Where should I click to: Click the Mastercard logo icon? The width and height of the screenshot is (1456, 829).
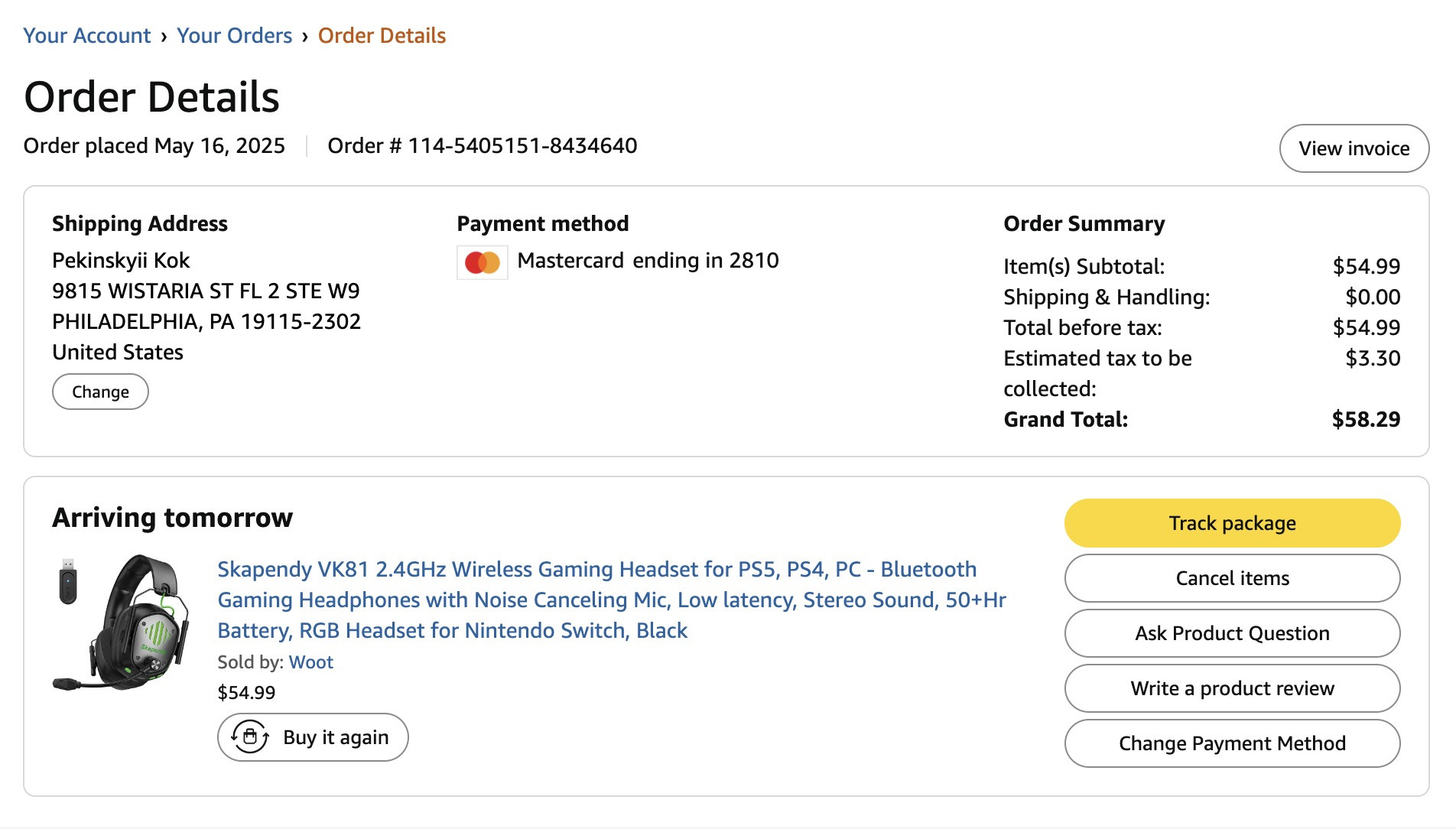tap(483, 262)
